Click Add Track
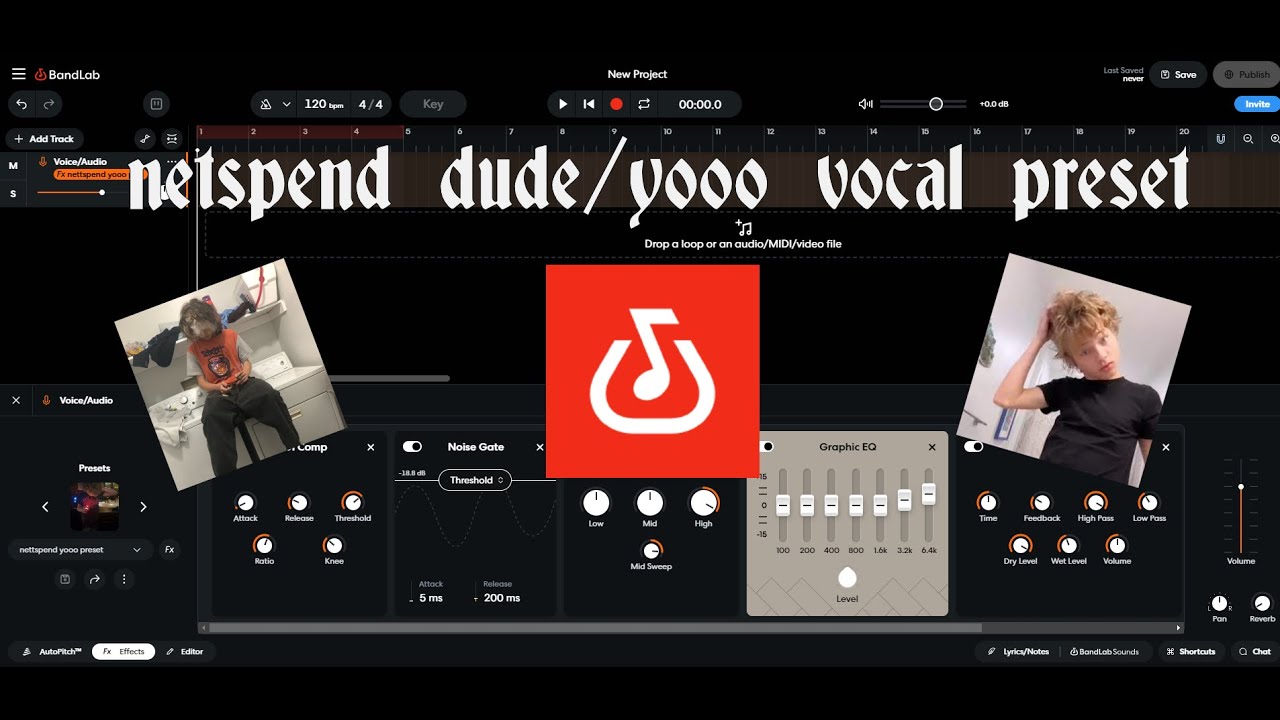Screen dimensions: 1280x720 (44, 139)
